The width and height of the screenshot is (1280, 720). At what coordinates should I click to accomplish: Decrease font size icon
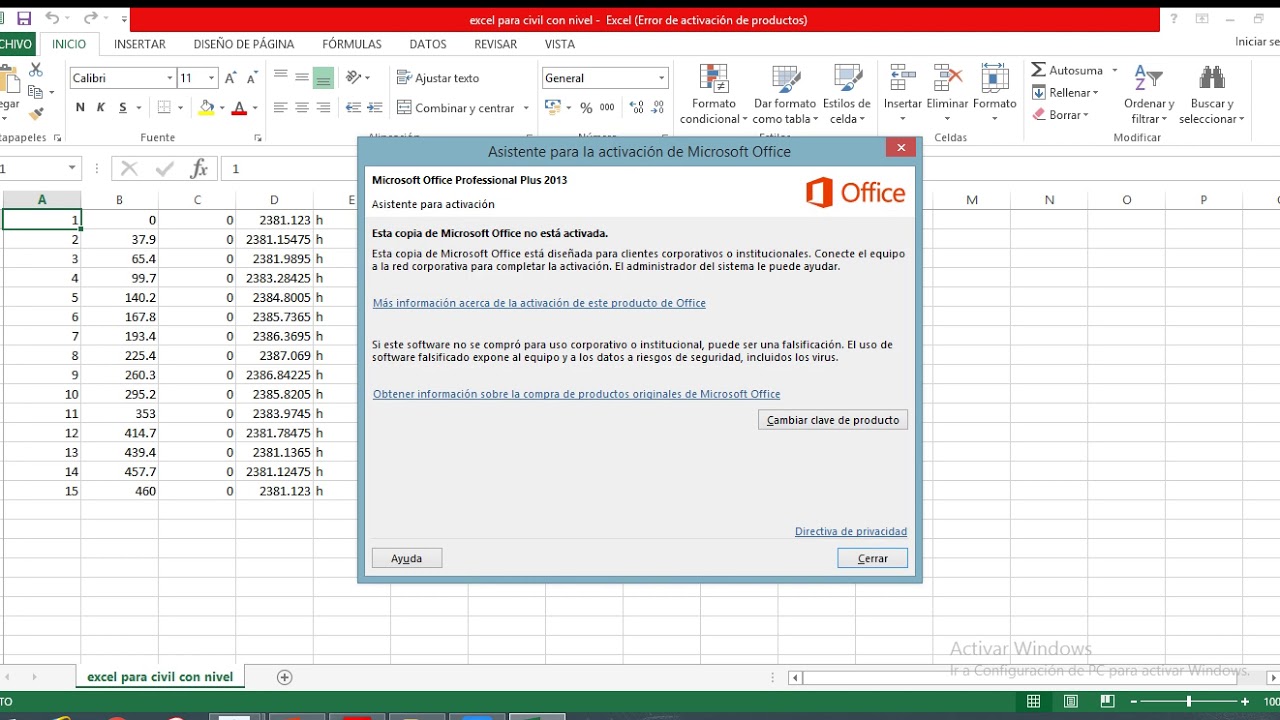[253, 78]
